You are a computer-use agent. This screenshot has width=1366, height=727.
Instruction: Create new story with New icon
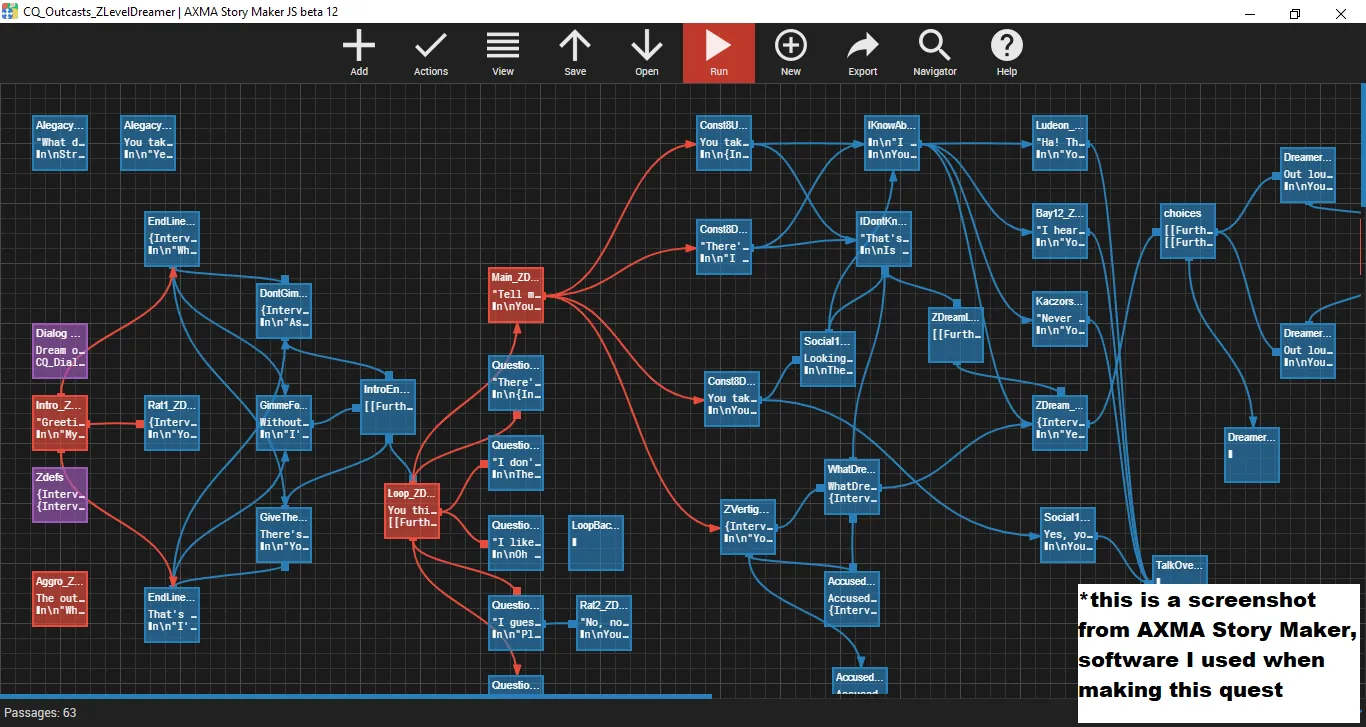pyautogui.click(x=791, y=53)
